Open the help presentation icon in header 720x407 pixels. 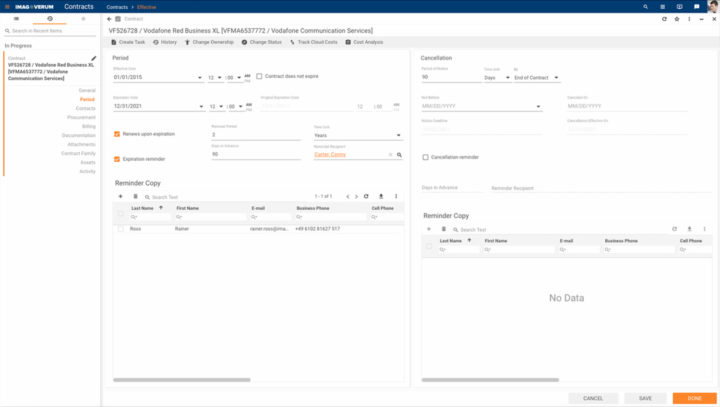coord(680,7)
